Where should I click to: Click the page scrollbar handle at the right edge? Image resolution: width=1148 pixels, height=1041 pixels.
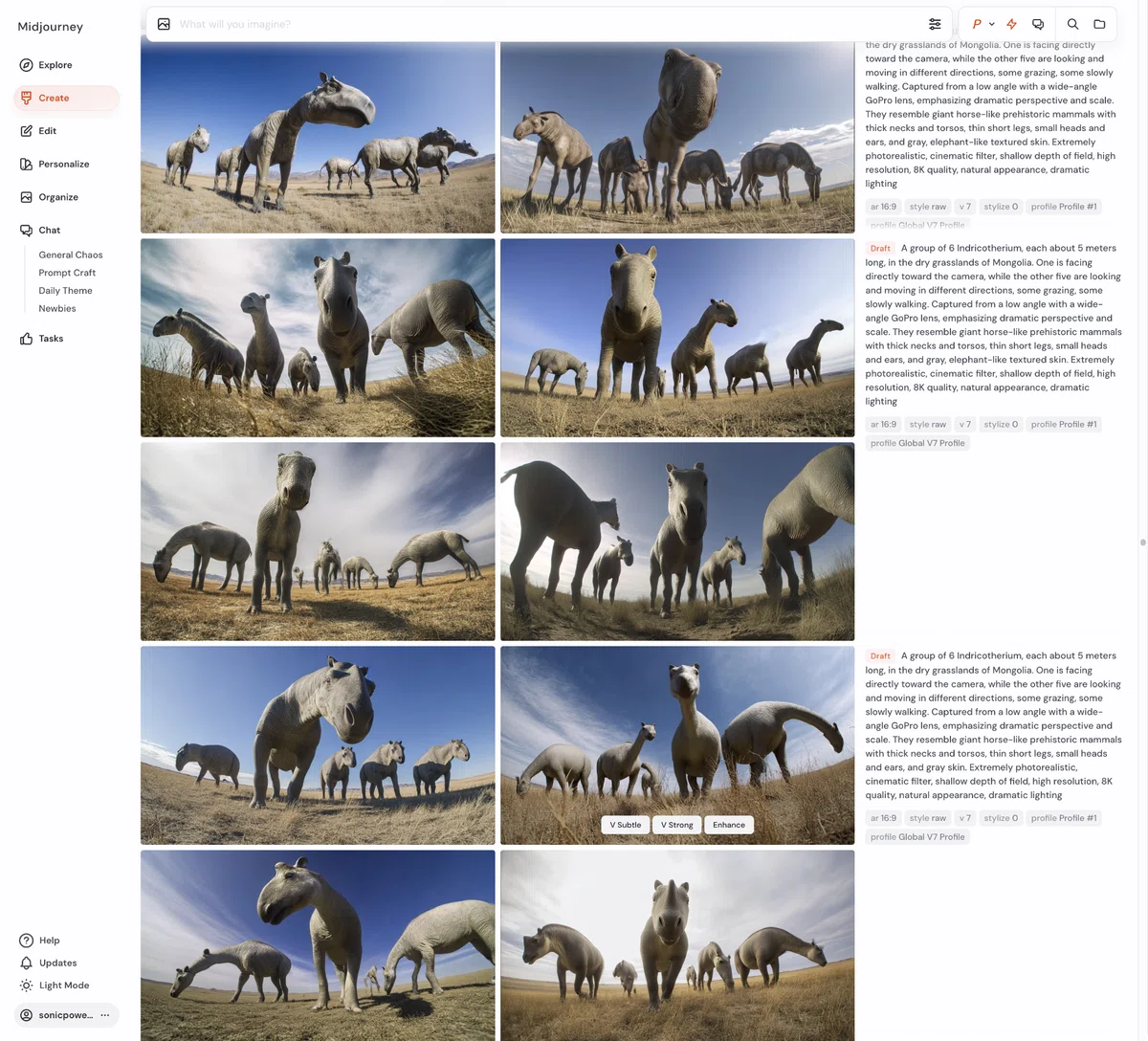pos(1143,543)
